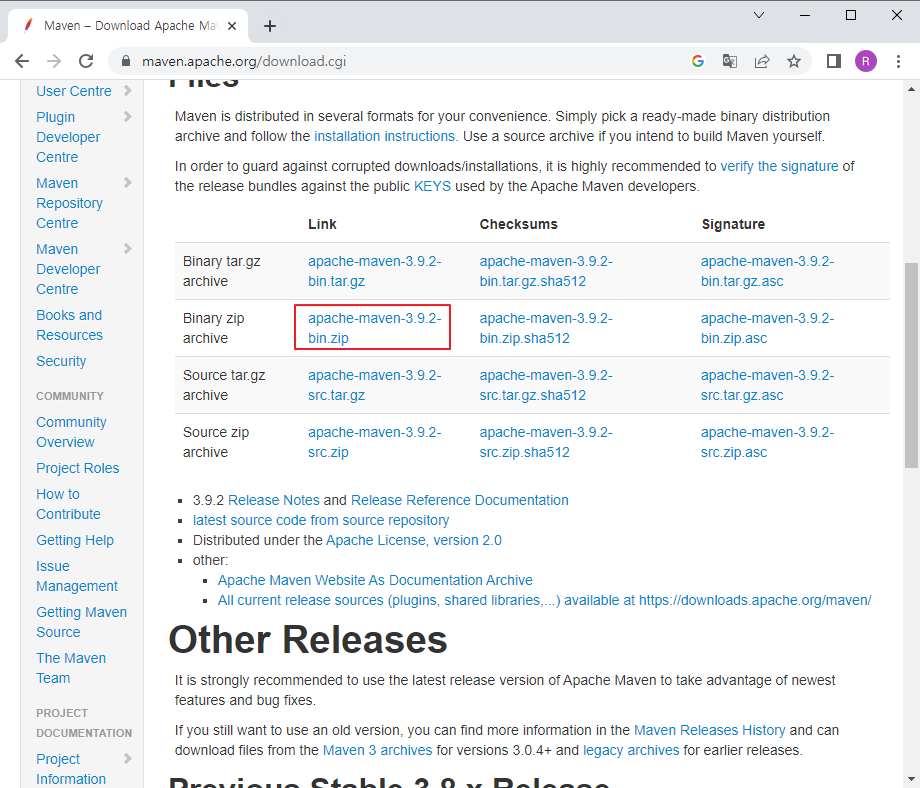
Task: Open Community Overview link
Action: coord(72,432)
